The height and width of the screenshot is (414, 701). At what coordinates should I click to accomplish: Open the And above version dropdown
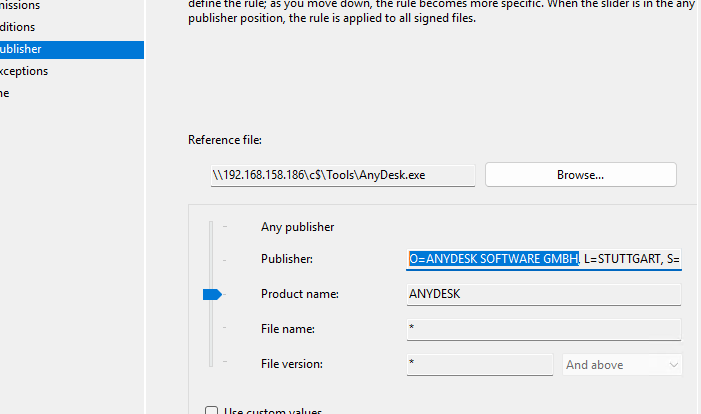pyautogui.click(x=622, y=365)
